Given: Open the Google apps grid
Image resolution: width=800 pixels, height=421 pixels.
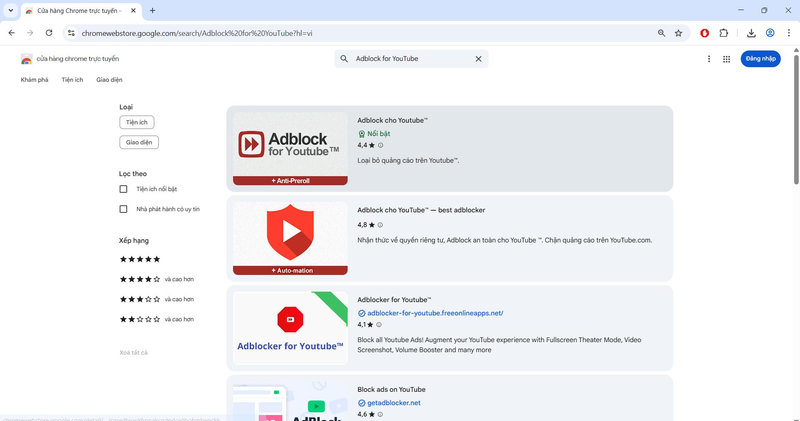Looking at the screenshot, I should (x=727, y=59).
